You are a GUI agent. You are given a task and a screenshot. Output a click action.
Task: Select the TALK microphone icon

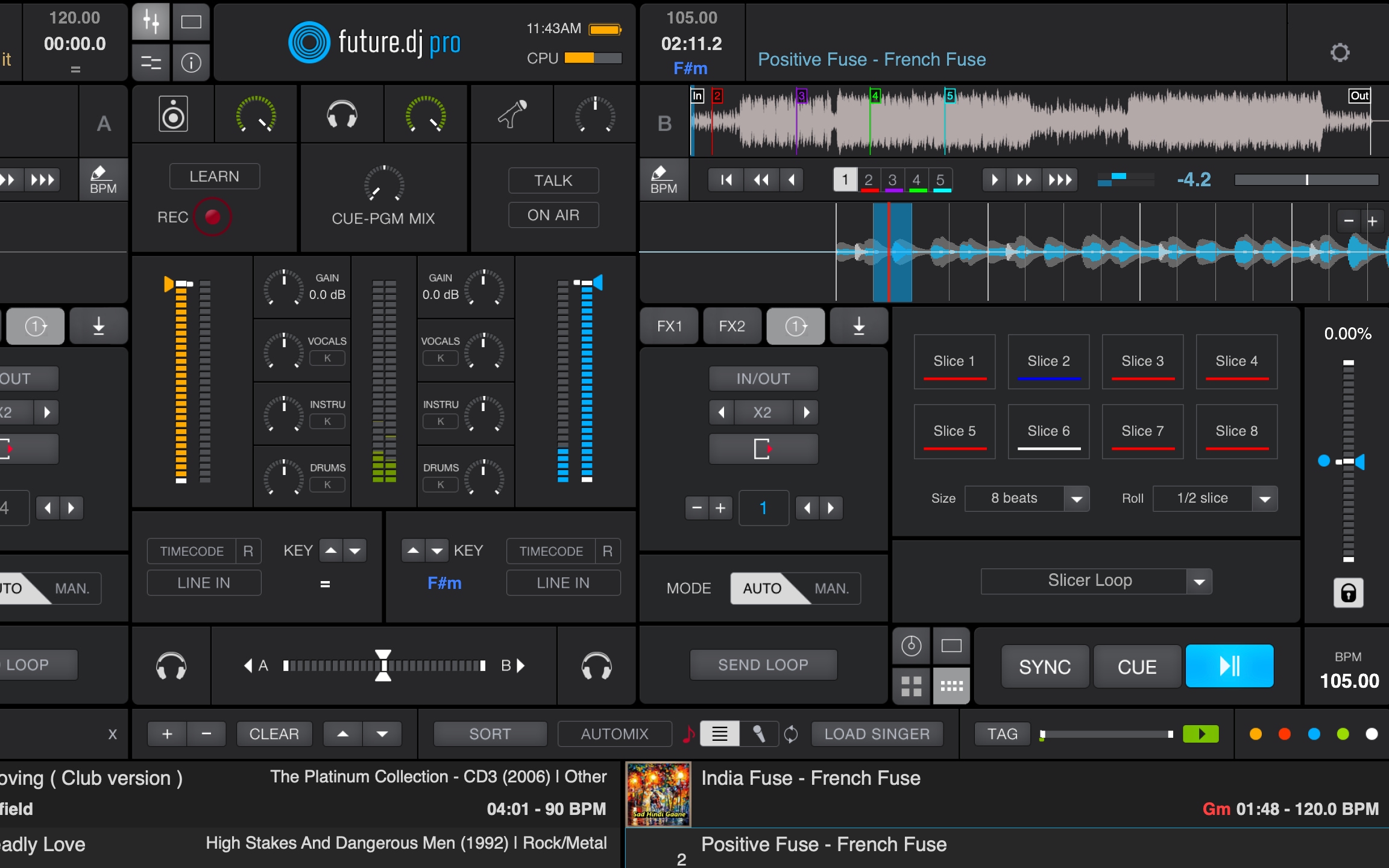click(x=512, y=113)
